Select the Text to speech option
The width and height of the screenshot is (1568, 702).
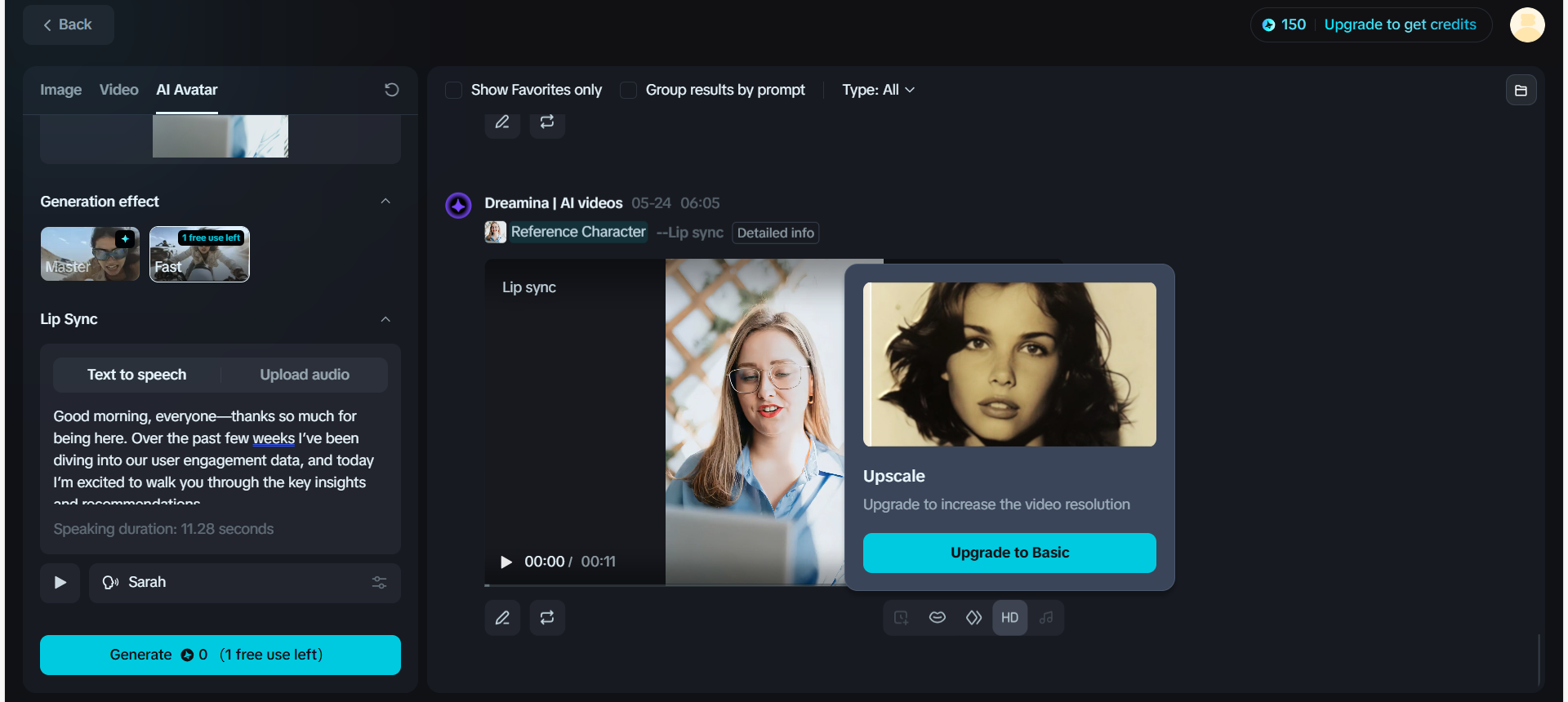pyautogui.click(x=137, y=375)
